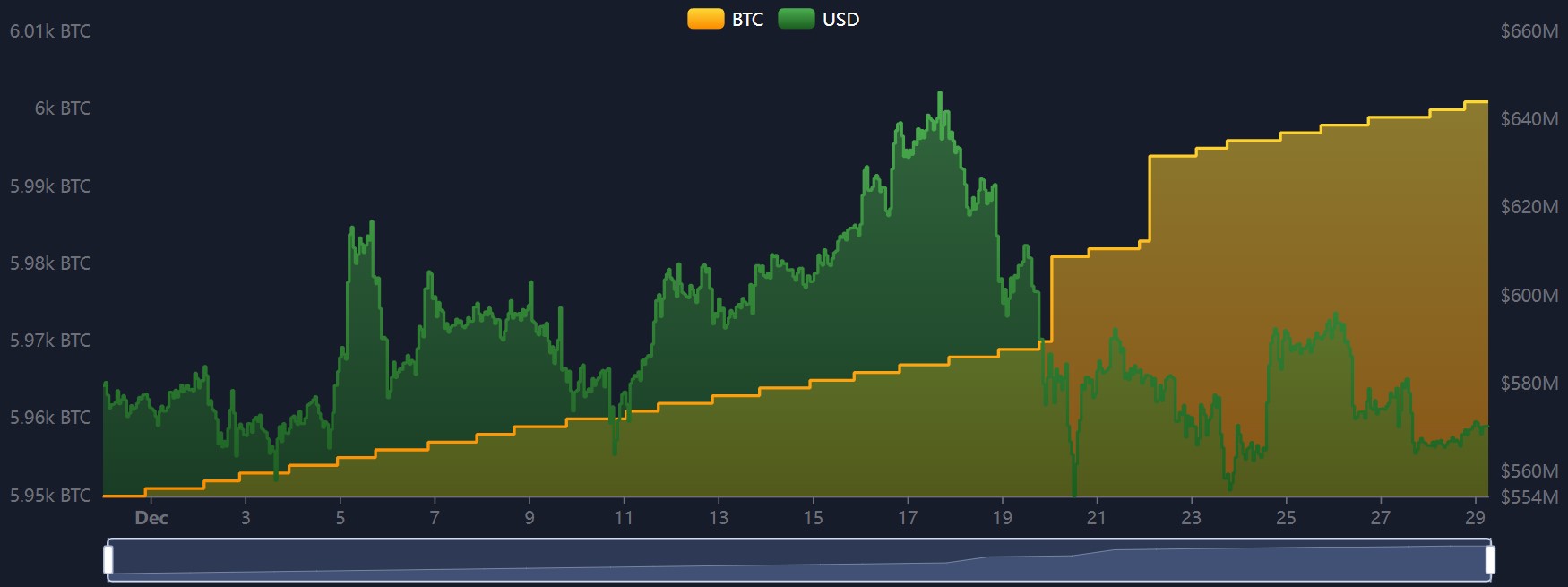1568x587 pixels.
Task: Click the '$640M' right axis label
Action: 1529,119
